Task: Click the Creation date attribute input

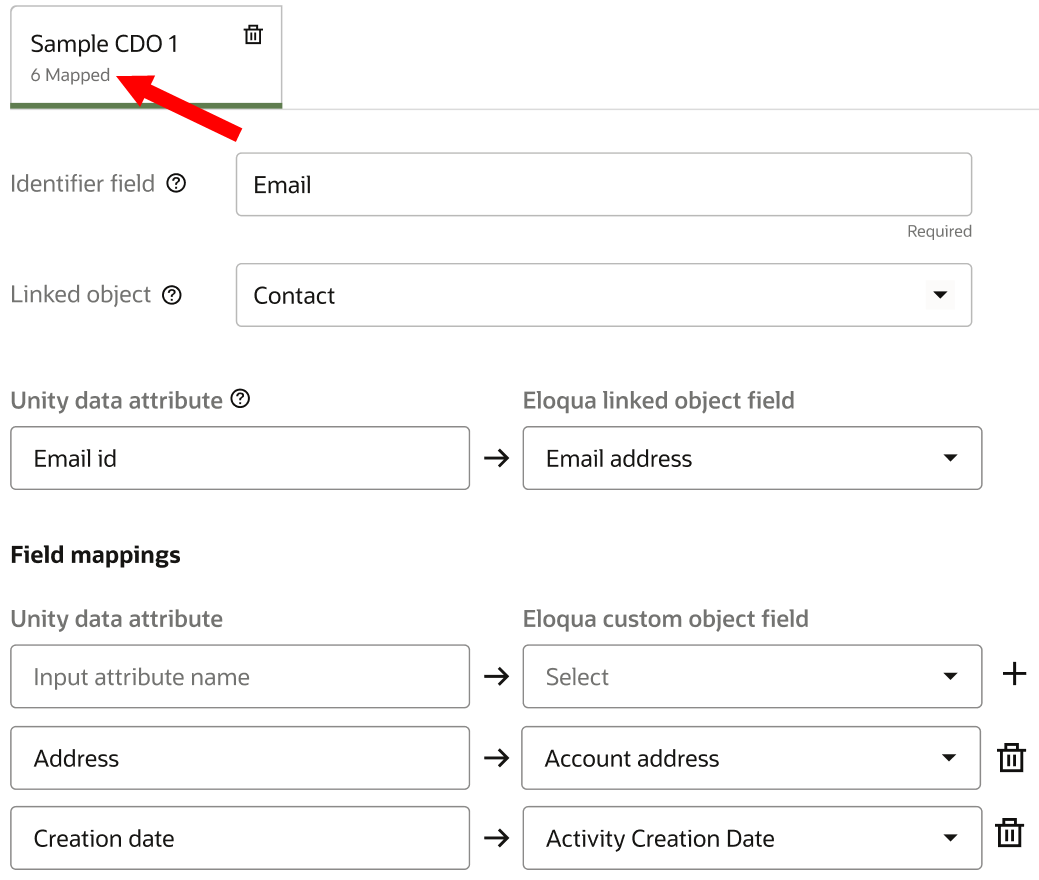Action: [x=240, y=838]
